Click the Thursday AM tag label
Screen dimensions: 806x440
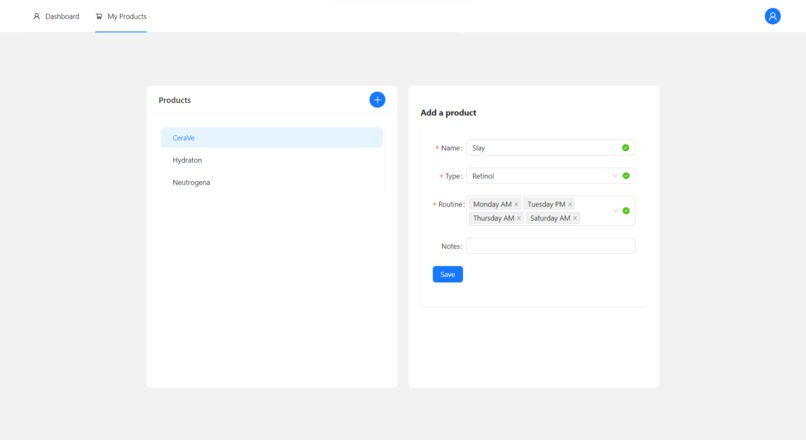[493, 218]
